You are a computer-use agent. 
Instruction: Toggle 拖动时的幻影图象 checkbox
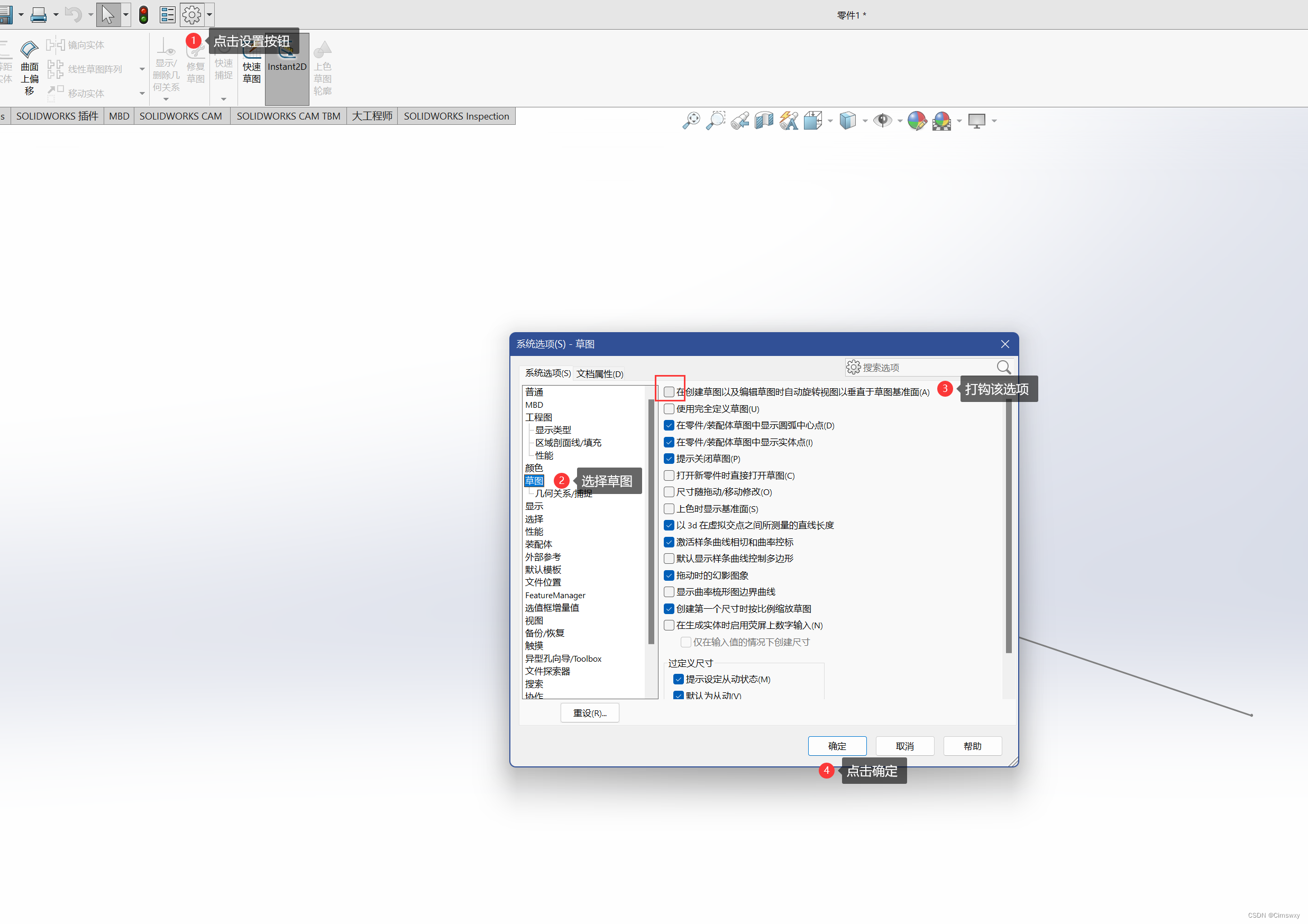click(669, 575)
